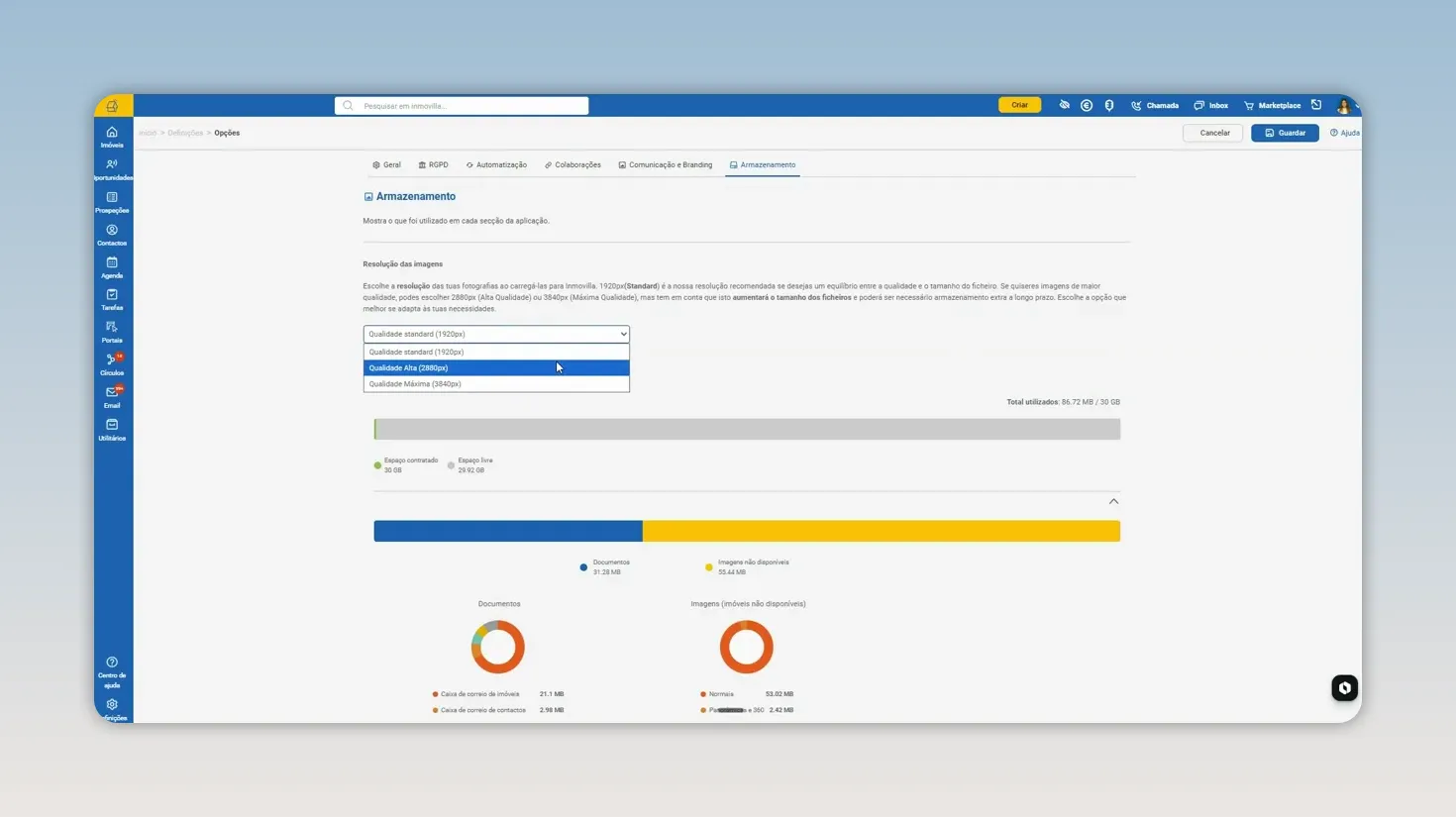Open the Comunicação e Branding tab

pyautogui.click(x=666, y=165)
